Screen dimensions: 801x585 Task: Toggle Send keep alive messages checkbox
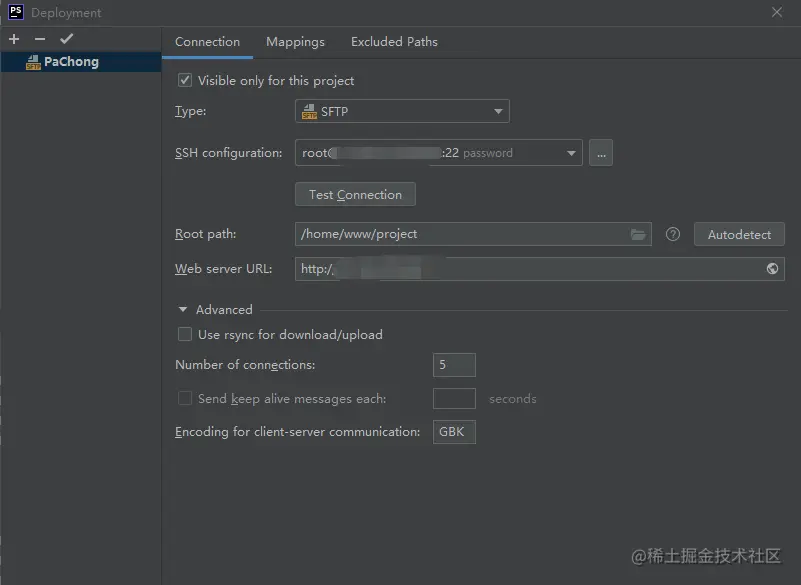click(x=184, y=399)
